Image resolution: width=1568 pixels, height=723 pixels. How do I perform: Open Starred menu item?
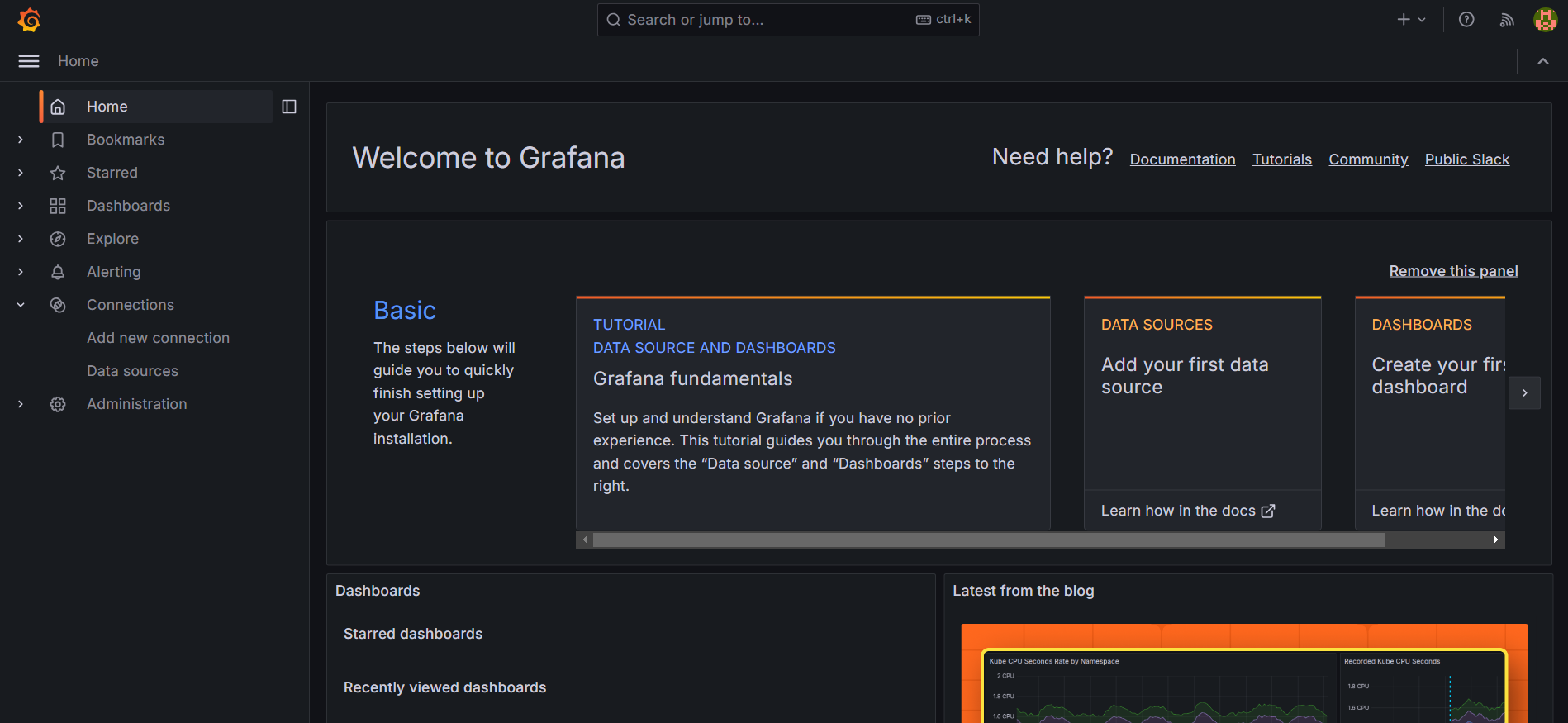[112, 173]
